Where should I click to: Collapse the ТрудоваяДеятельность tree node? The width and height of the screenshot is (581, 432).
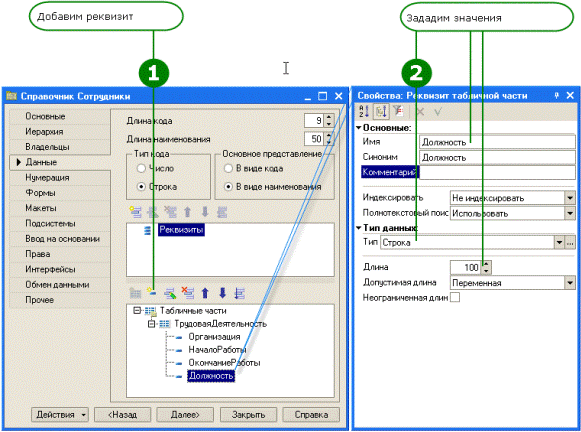pyautogui.click(x=151, y=324)
